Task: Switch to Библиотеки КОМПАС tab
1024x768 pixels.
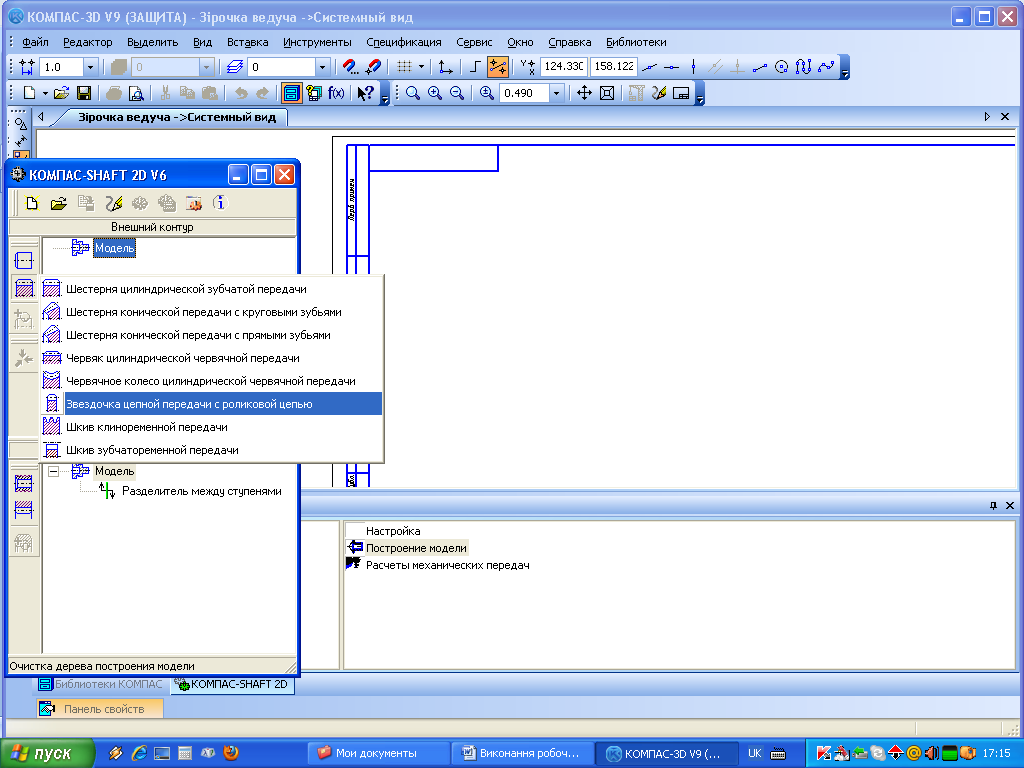Action: [101, 684]
